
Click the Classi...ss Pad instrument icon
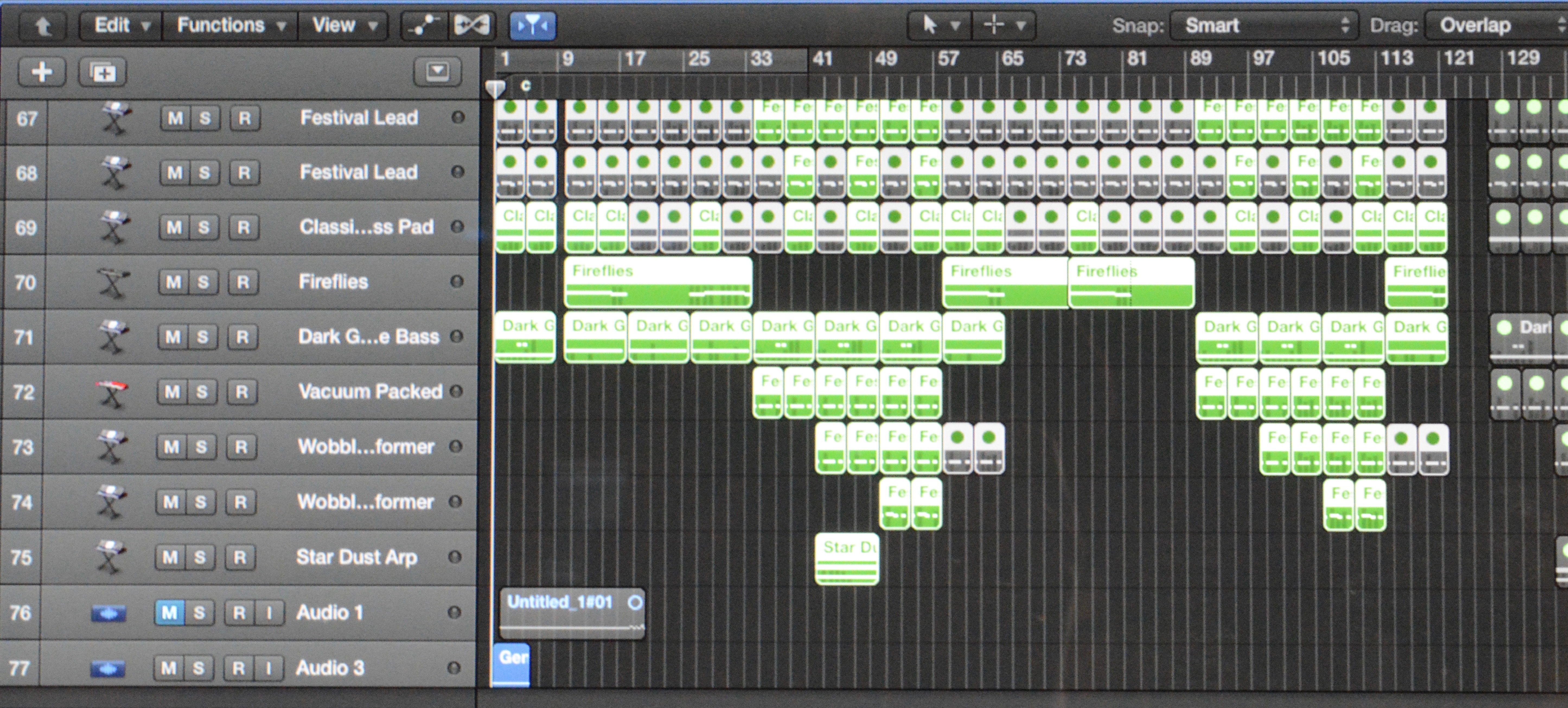[x=114, y=227]
